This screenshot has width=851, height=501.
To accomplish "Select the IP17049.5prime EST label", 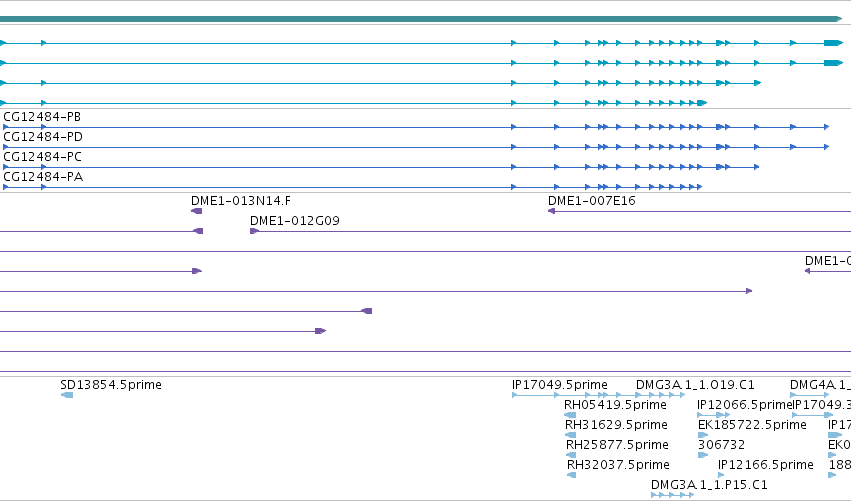I will coord(560,385).
